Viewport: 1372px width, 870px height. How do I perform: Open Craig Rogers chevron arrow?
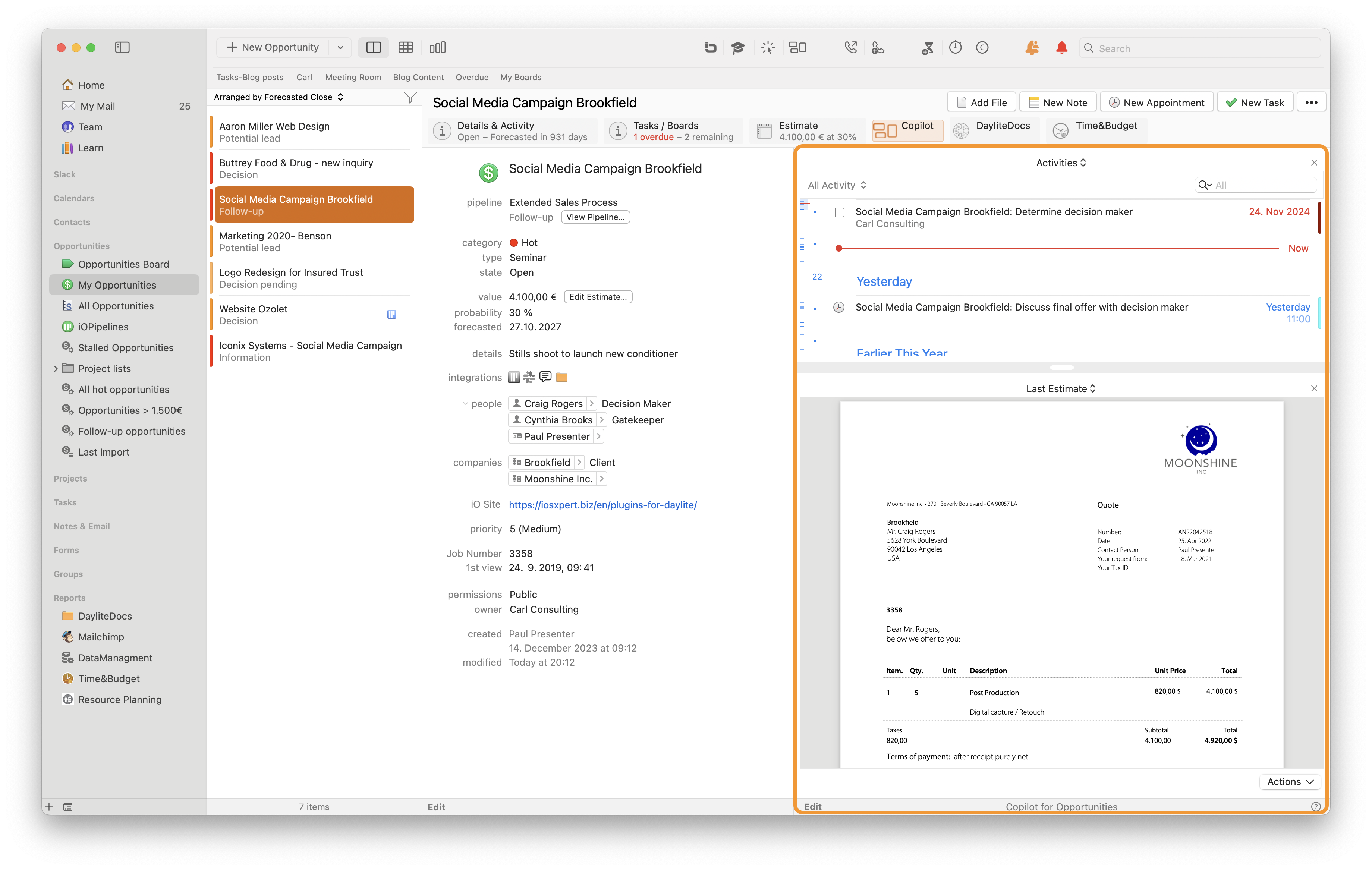point(591,403)
